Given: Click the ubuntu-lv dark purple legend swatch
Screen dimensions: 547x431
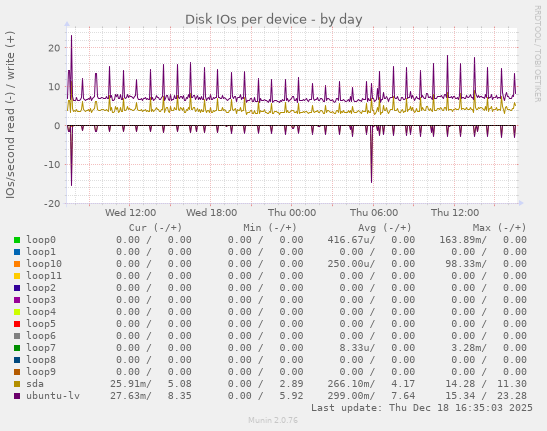Looking at the screenshot, I should tap(17, 396).
